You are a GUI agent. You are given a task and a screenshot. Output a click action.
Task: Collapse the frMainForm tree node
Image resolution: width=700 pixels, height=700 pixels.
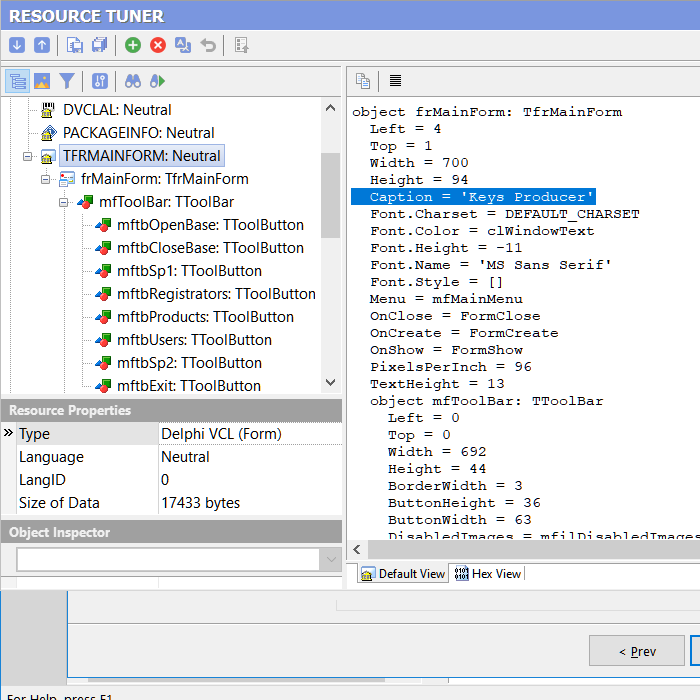click(46, 179)
